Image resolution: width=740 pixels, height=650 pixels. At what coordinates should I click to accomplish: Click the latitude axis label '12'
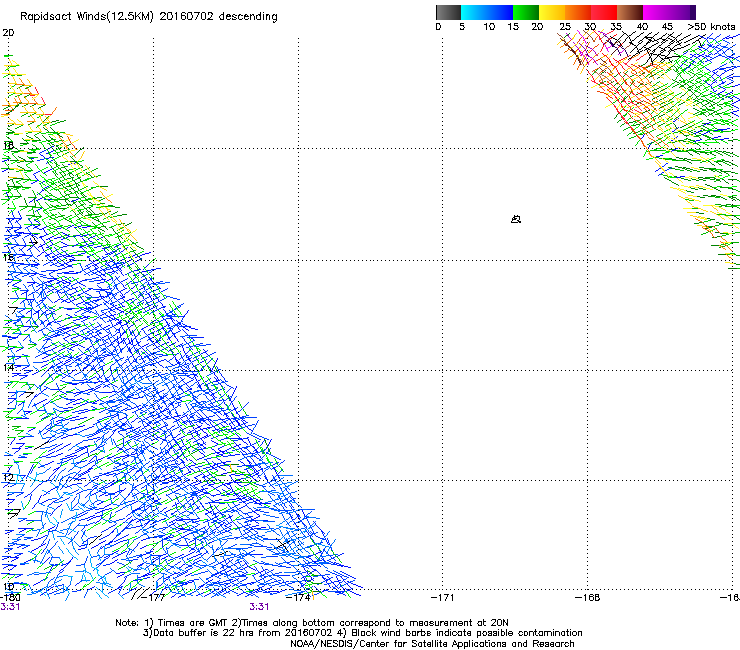pos(8,477)
